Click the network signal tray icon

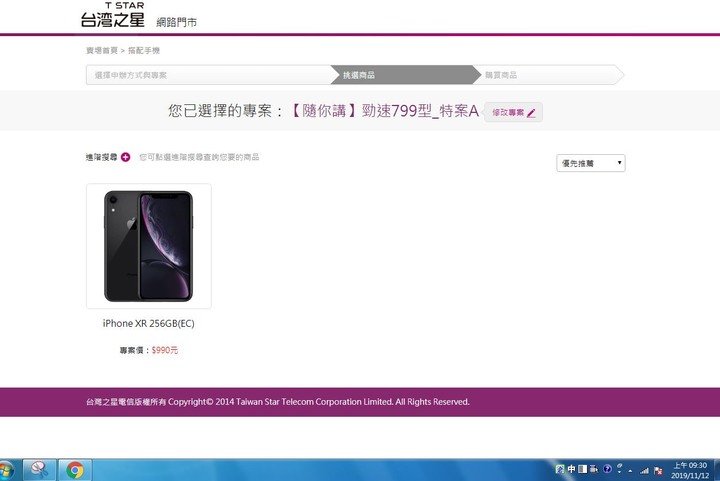click(x=644, y=470)
